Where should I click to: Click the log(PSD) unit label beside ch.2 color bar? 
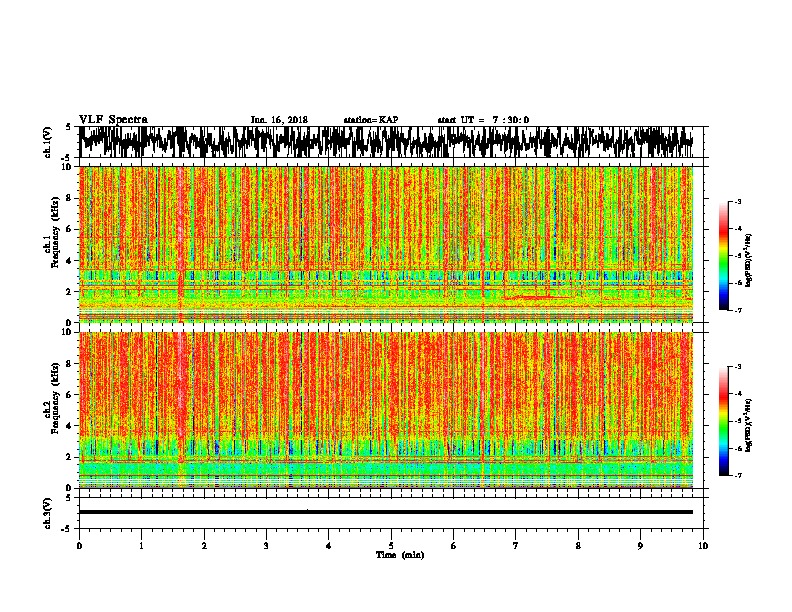point(749,425)
